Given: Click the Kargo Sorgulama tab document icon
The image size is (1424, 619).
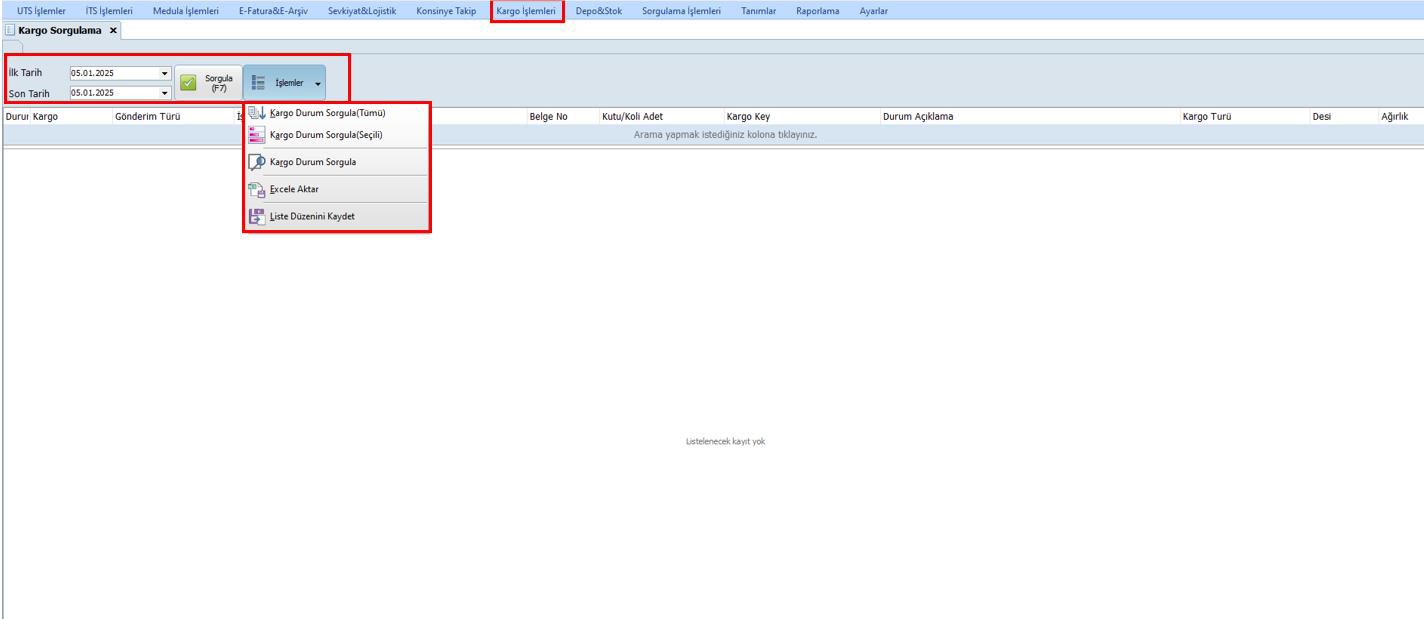Looking at the screenshot, I should [10, 31].
